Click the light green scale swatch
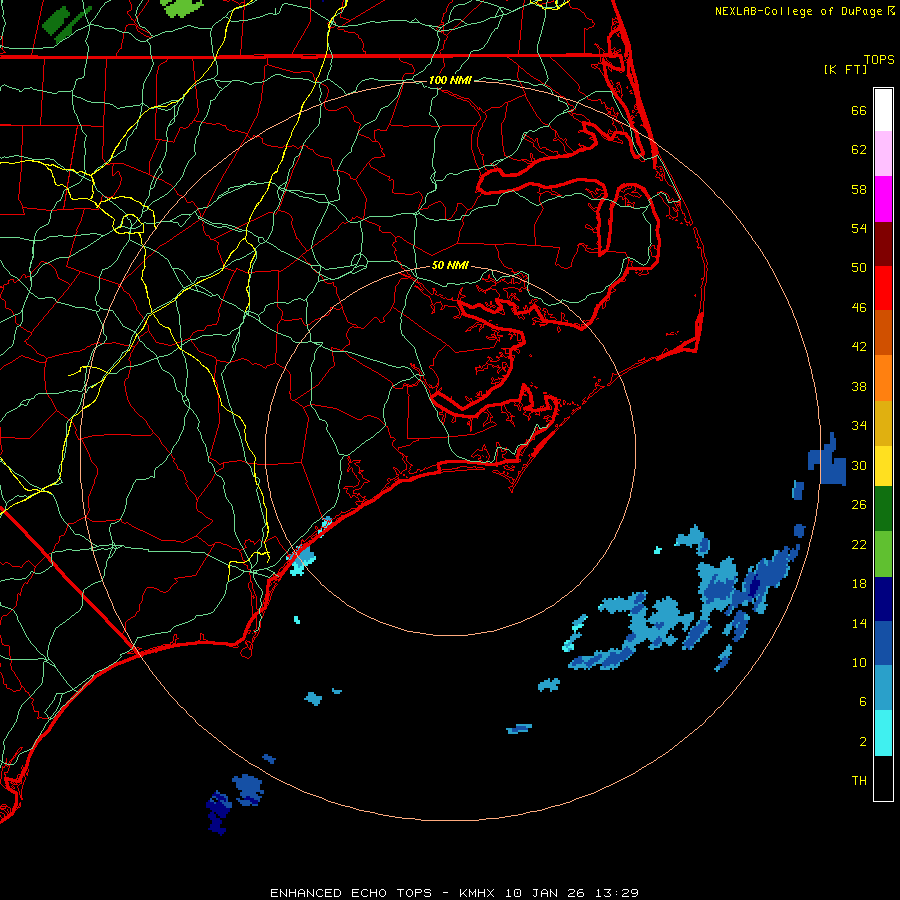Screen dimensions: 900x900 tap(883, 554)
